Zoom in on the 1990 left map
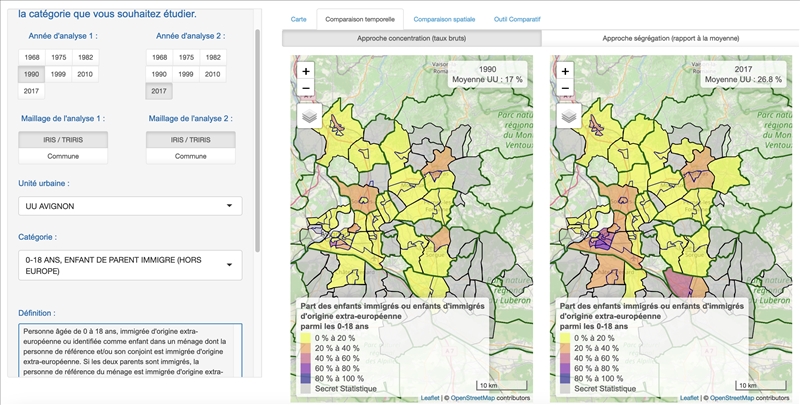Viewport: 800px width, 405px height. click(x=306, y=72)
